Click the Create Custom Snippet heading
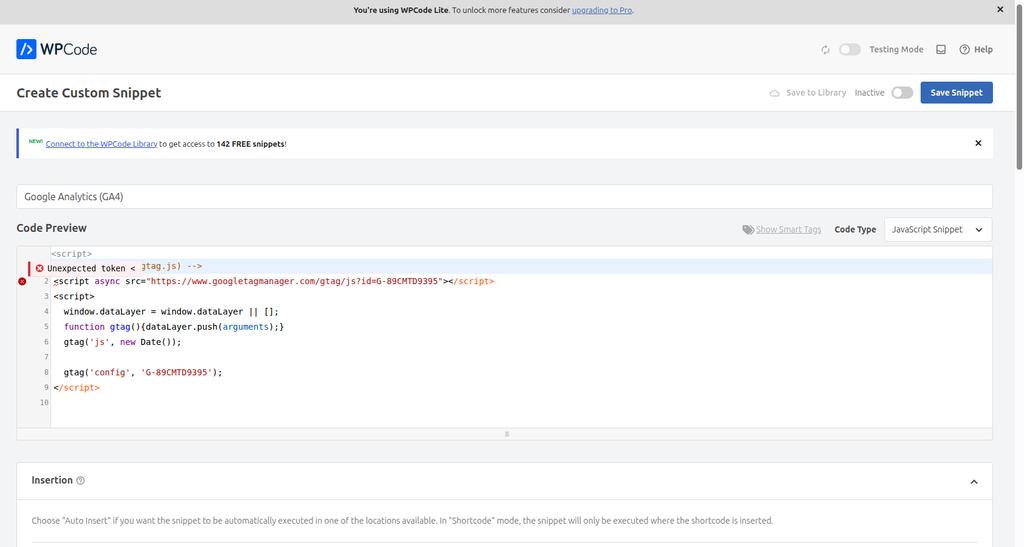The height and width of the screenshot is (547, 1024). click(89, 93)
